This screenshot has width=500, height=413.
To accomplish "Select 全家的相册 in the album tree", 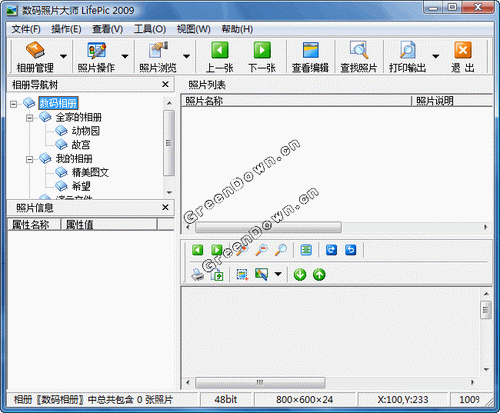I will (79, 117).
